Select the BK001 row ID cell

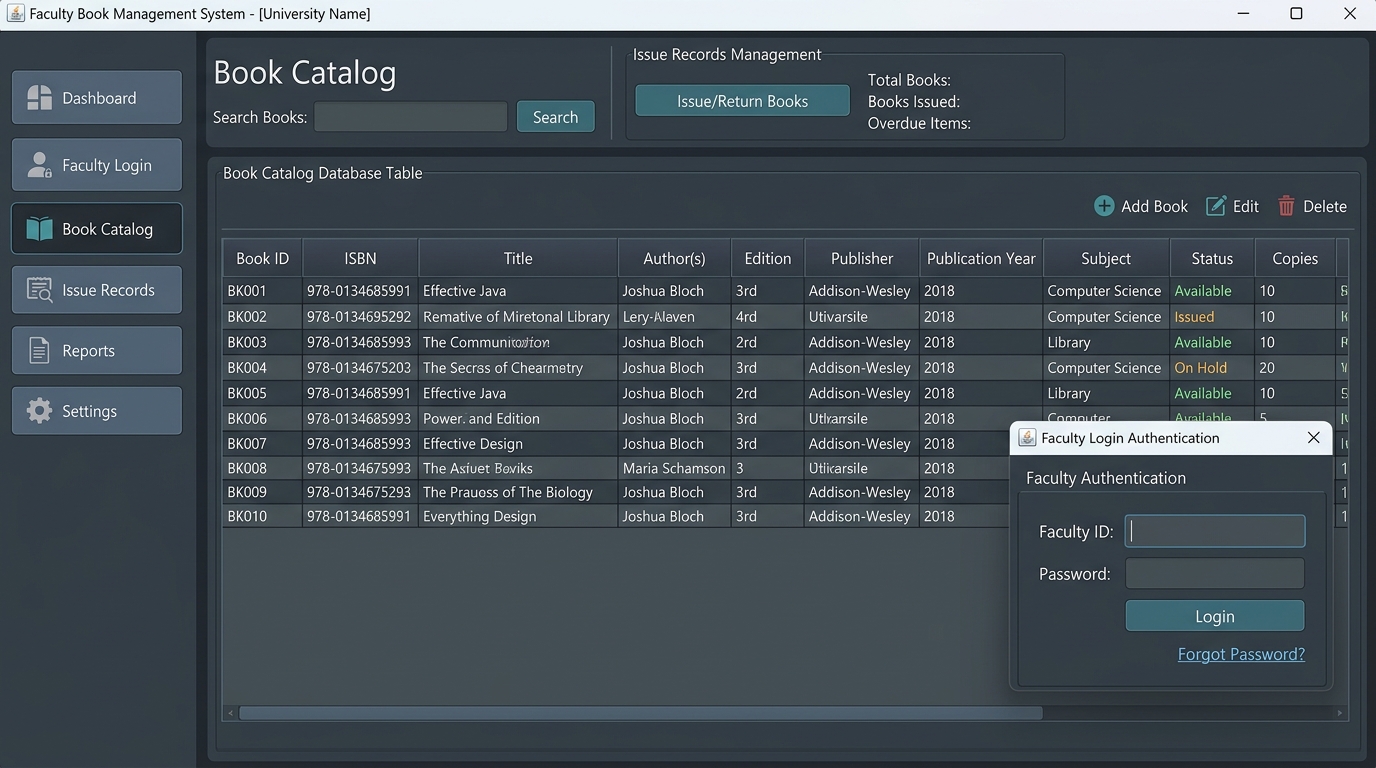point(262,291)
